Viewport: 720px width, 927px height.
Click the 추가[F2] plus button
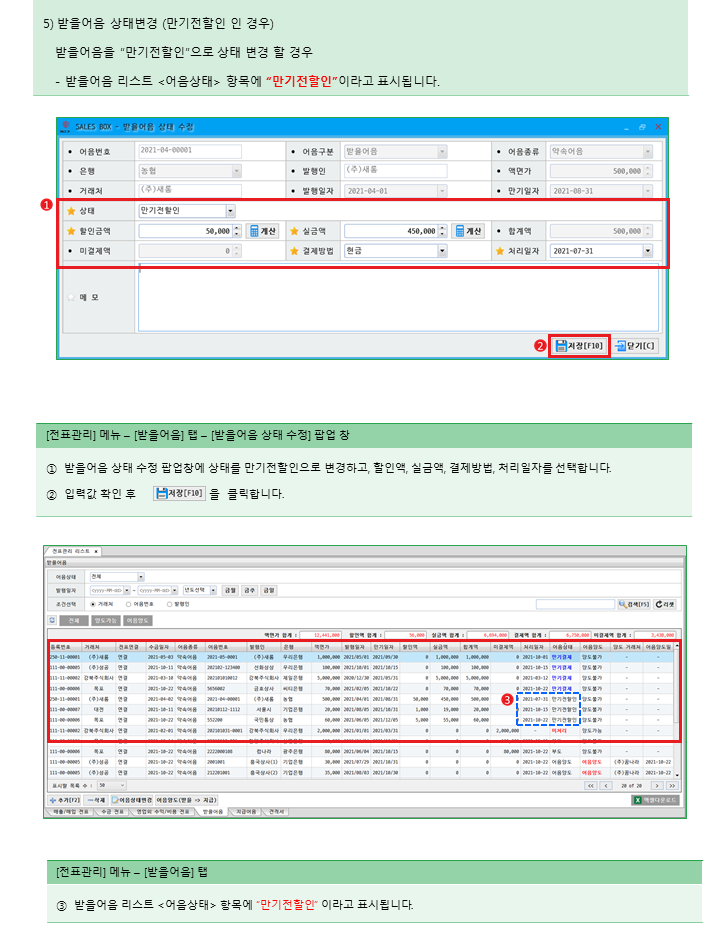(x=65, y=800)
